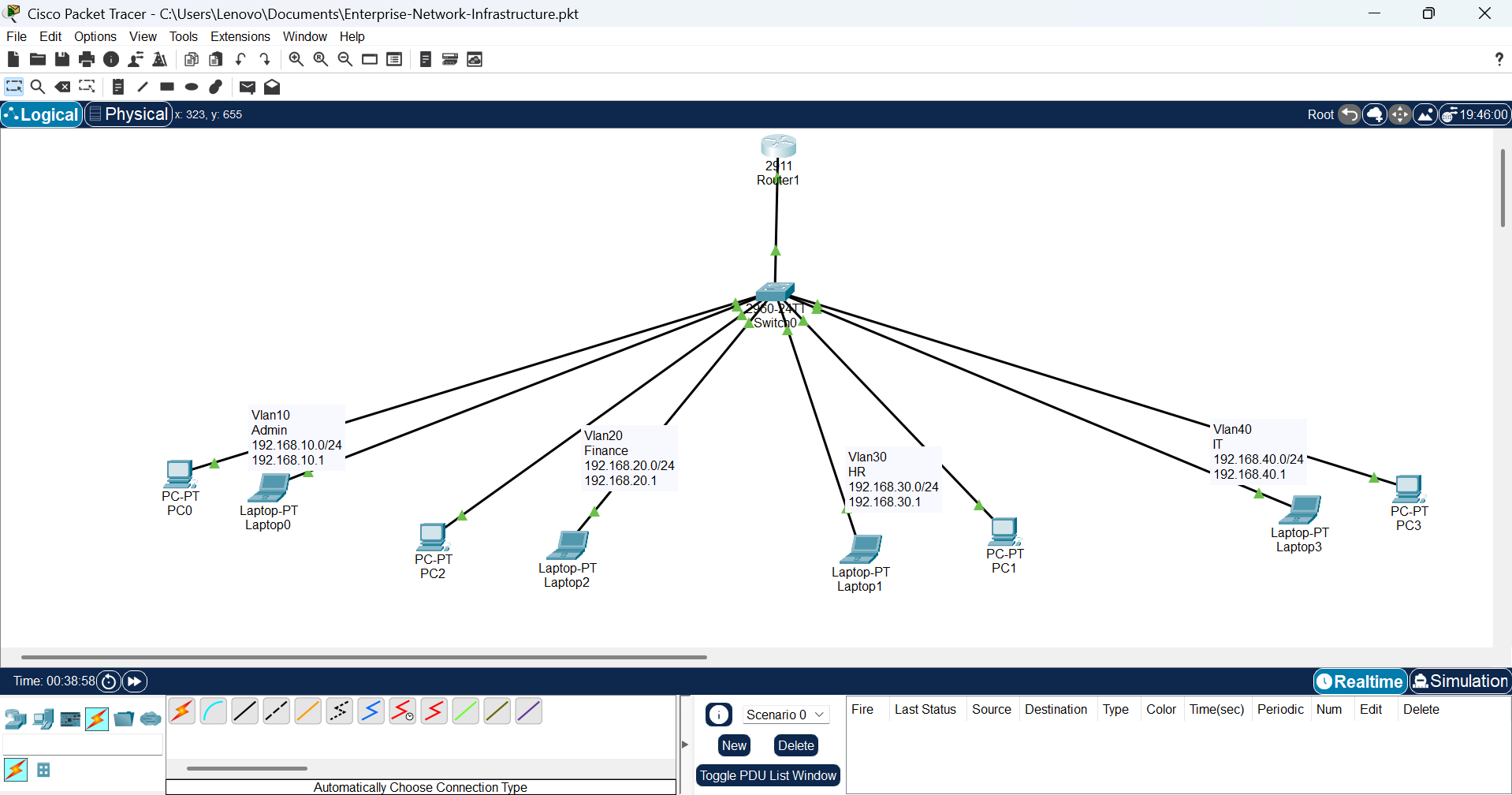Screen dimensions: 1512x795
Task: Click the Redo arrow in main toolbar
Action: (265, 59)
